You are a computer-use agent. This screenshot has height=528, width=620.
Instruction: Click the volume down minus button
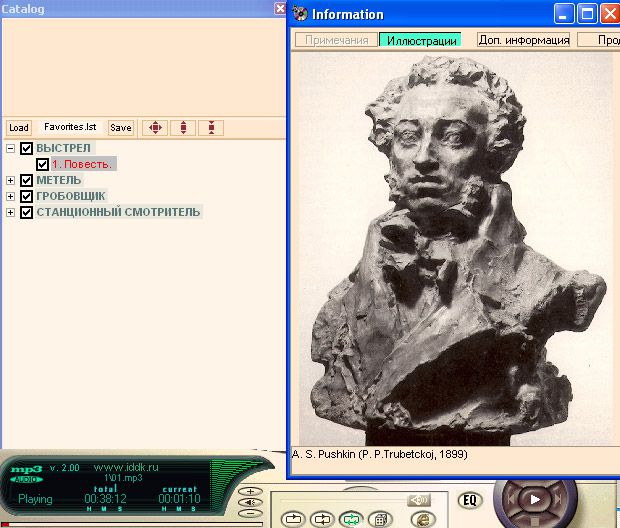pos(251,515)
